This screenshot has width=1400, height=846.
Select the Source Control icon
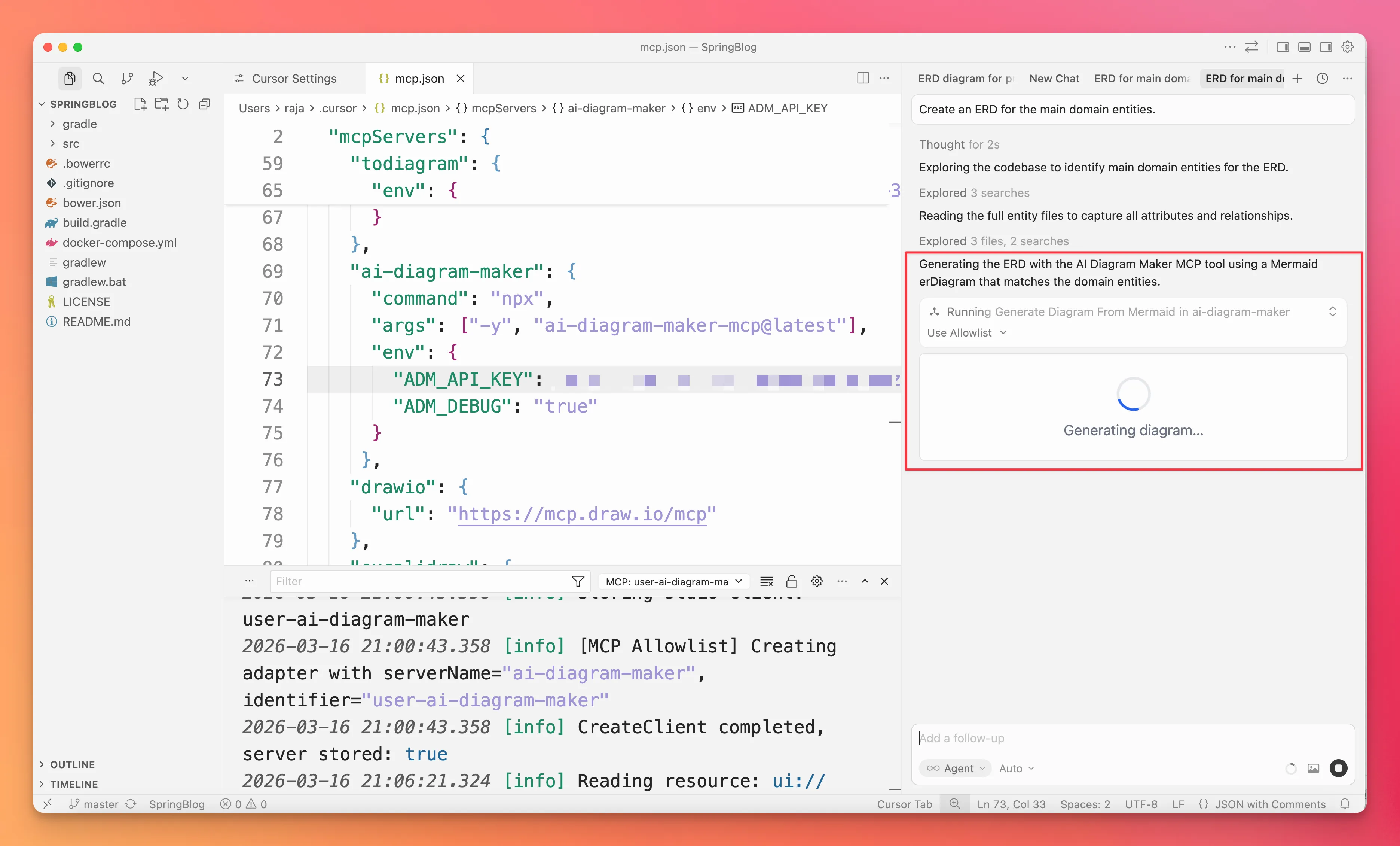click(127, 79)
